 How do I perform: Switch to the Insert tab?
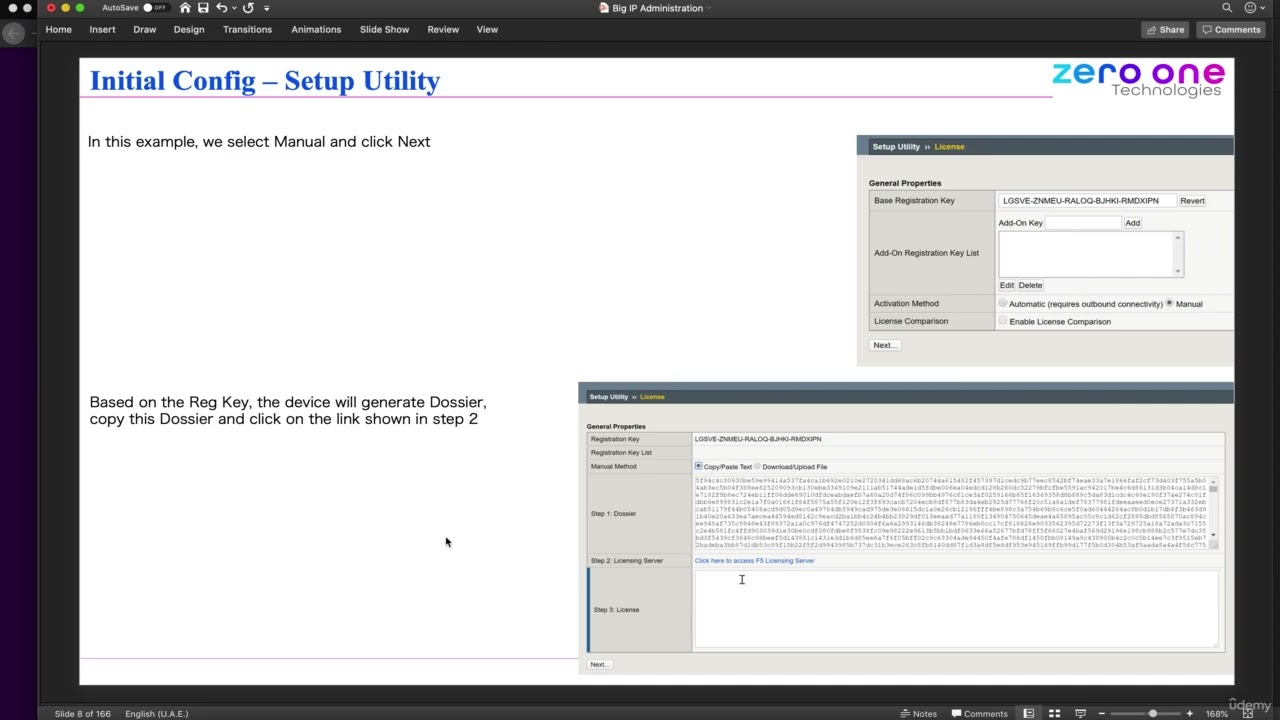click(x=102, y=30)
